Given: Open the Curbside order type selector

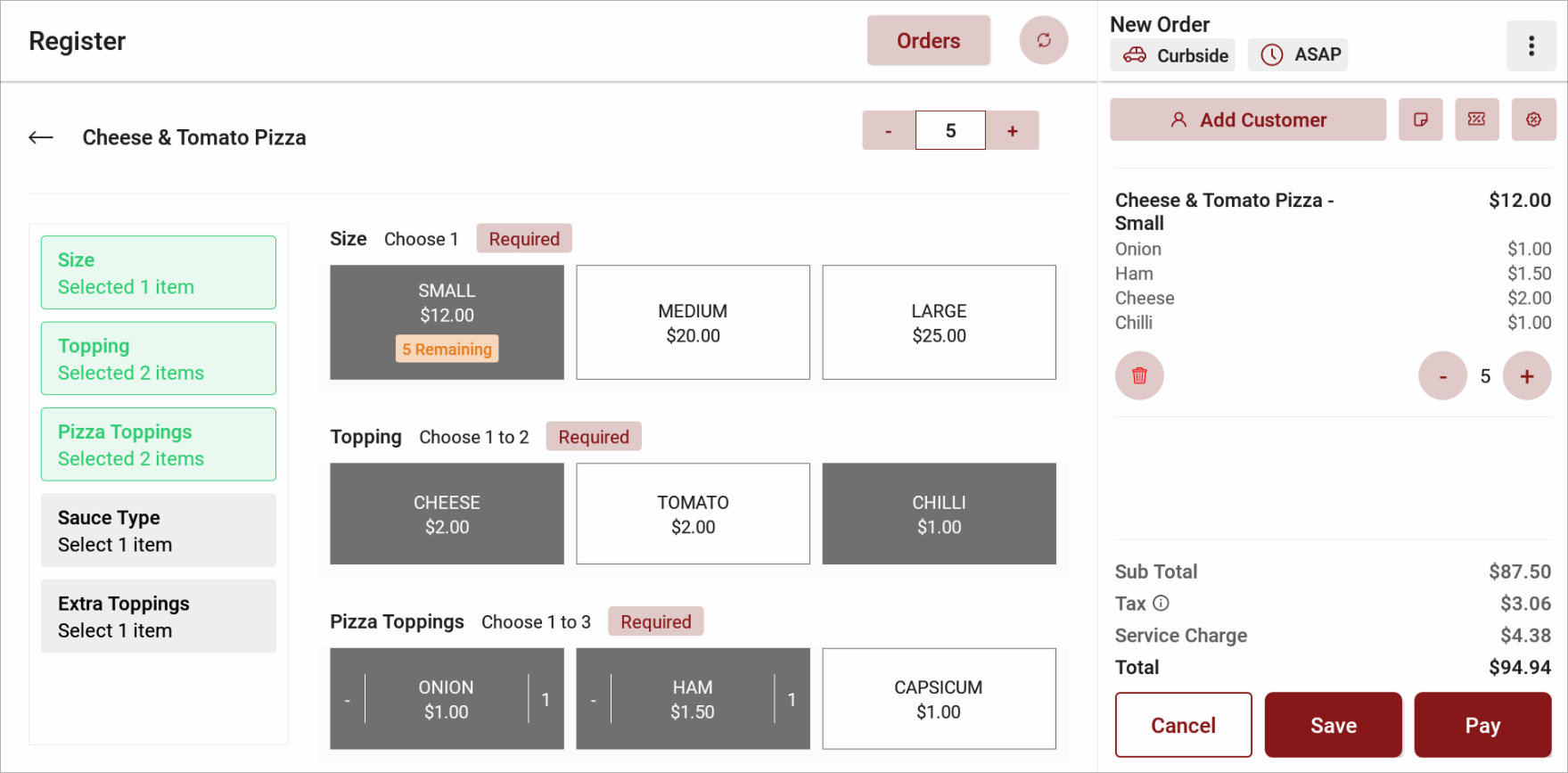Looking at the screenshot, I should coord(1173,55).
